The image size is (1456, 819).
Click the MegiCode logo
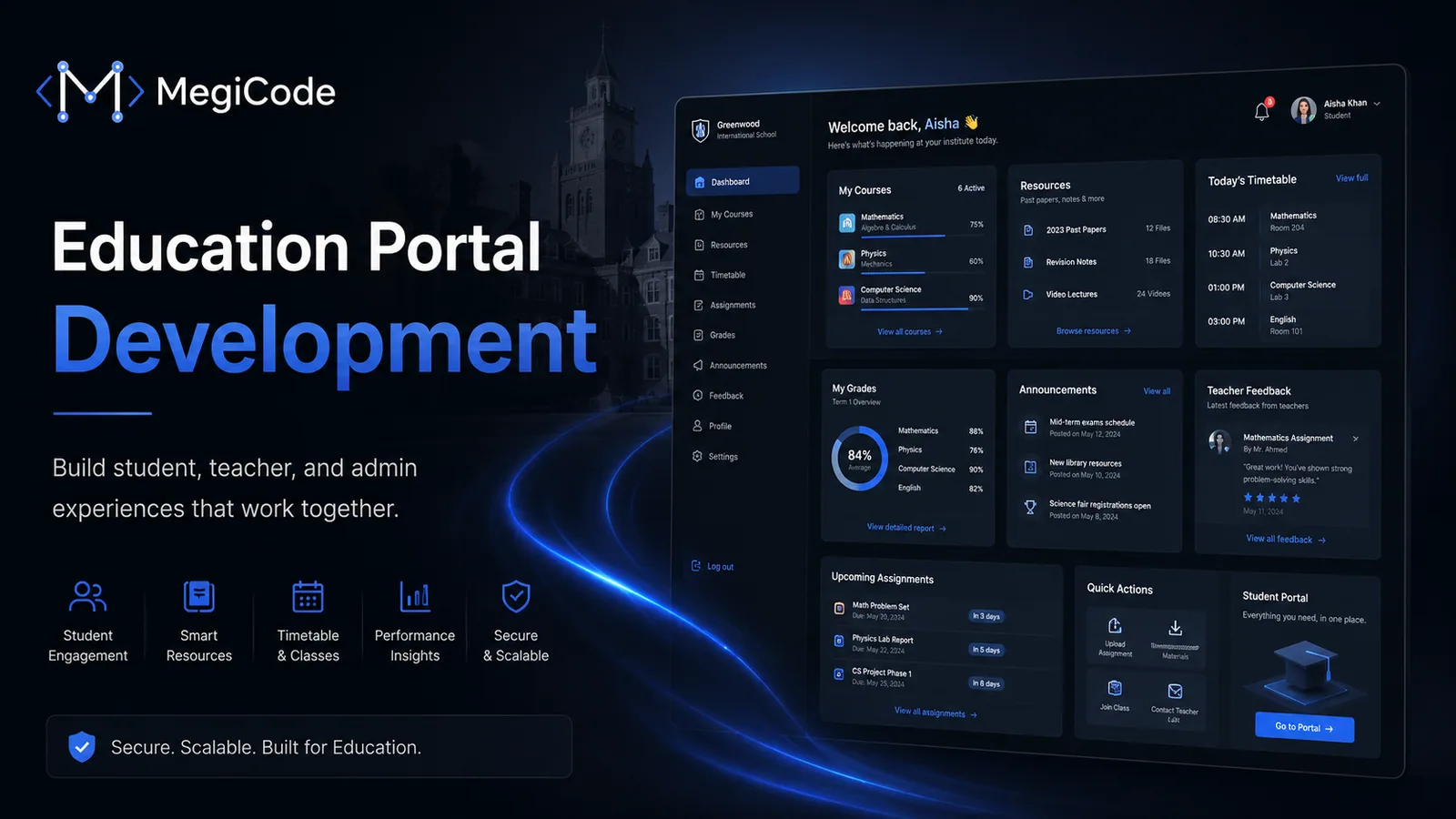point(186,92)
